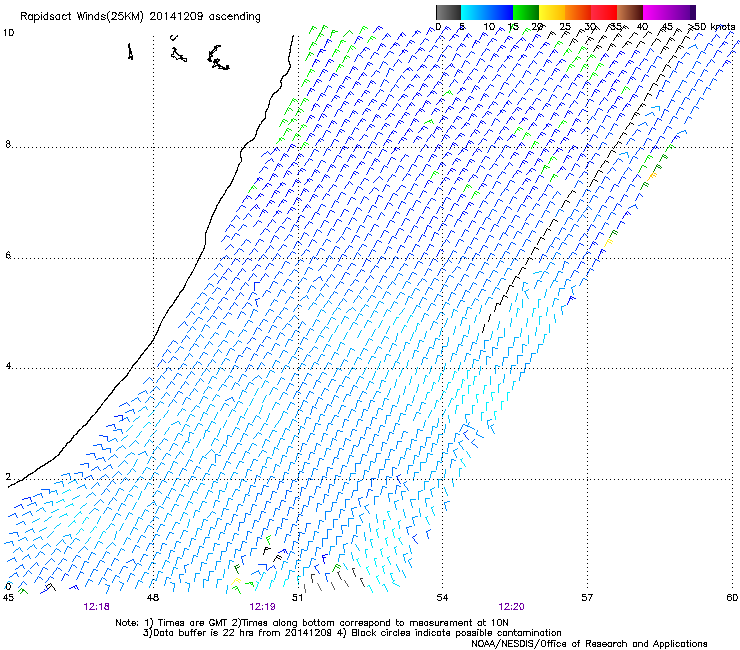The height and width of the screenshot is (650, 740).
Task: Click the brown 35–40 knots legend swatch
Action: tap(630, 12)
